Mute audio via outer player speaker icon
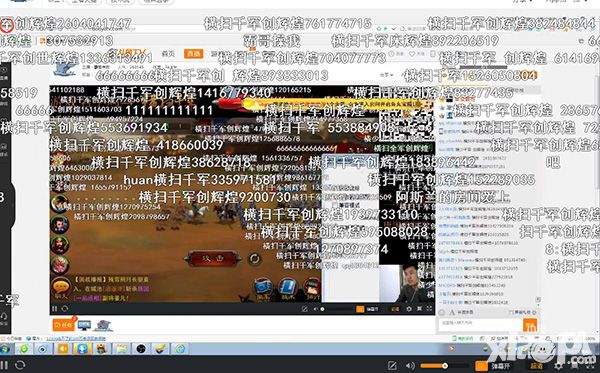Viewport: 600px width, 373px height. [x=410, y=366]
